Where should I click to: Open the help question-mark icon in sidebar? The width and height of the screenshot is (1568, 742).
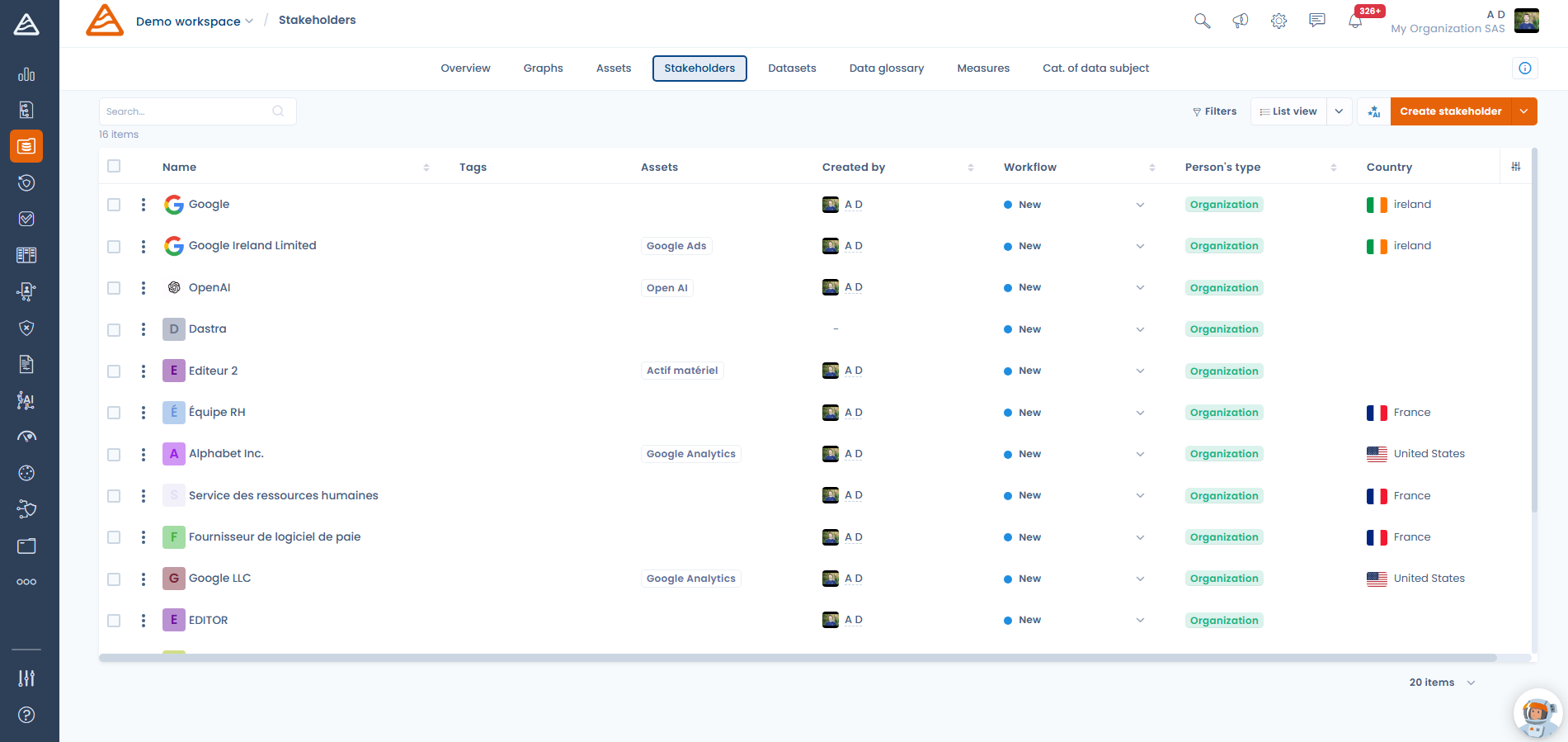[x=26, y=715]
